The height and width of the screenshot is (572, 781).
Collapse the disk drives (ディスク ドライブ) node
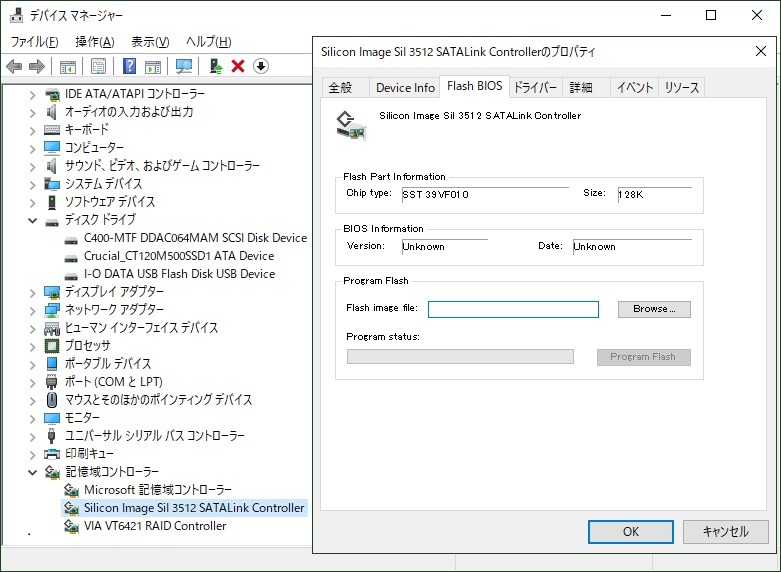point(32,220)
